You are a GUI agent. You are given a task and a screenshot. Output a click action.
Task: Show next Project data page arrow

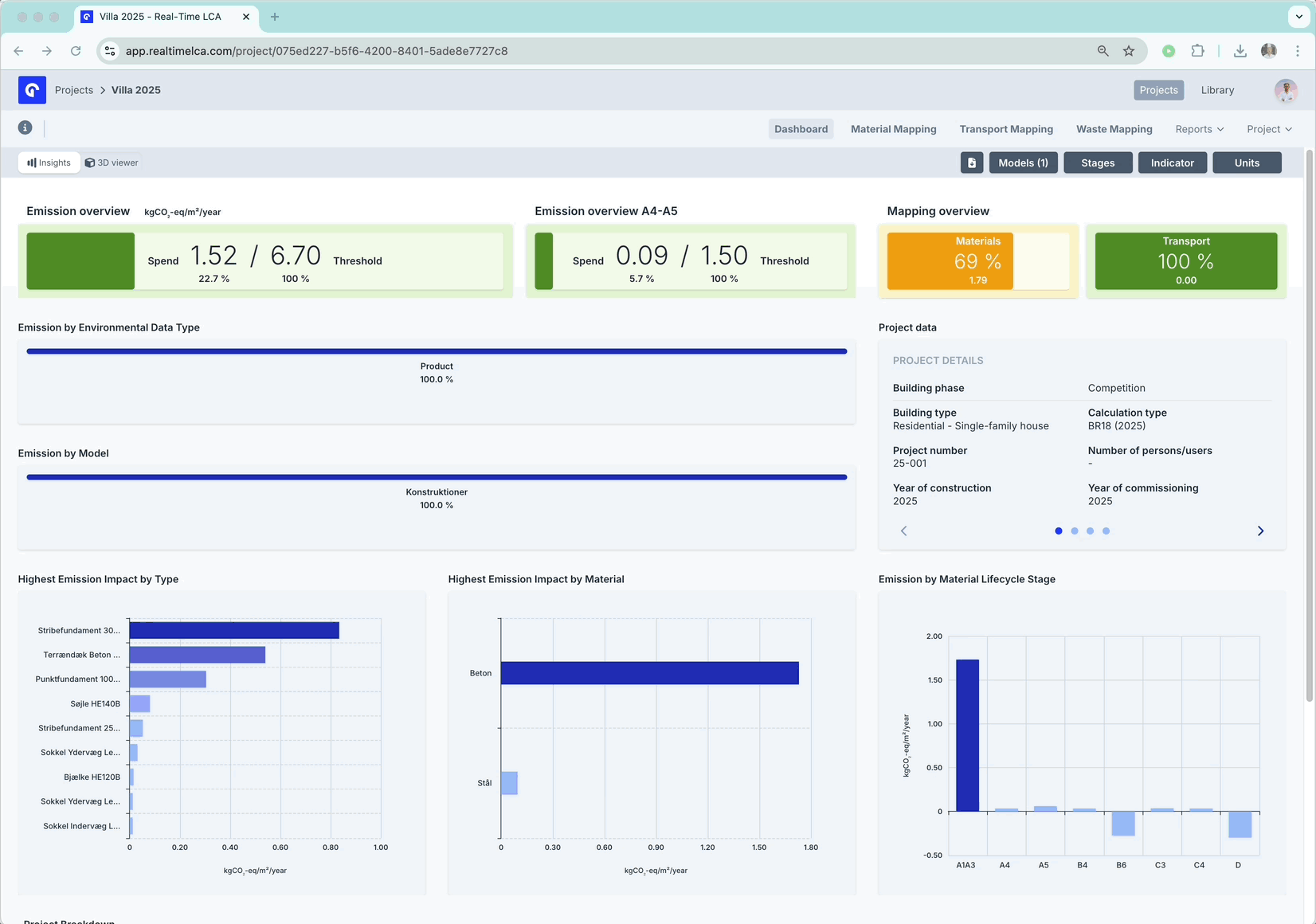[x=1260, y=531]
